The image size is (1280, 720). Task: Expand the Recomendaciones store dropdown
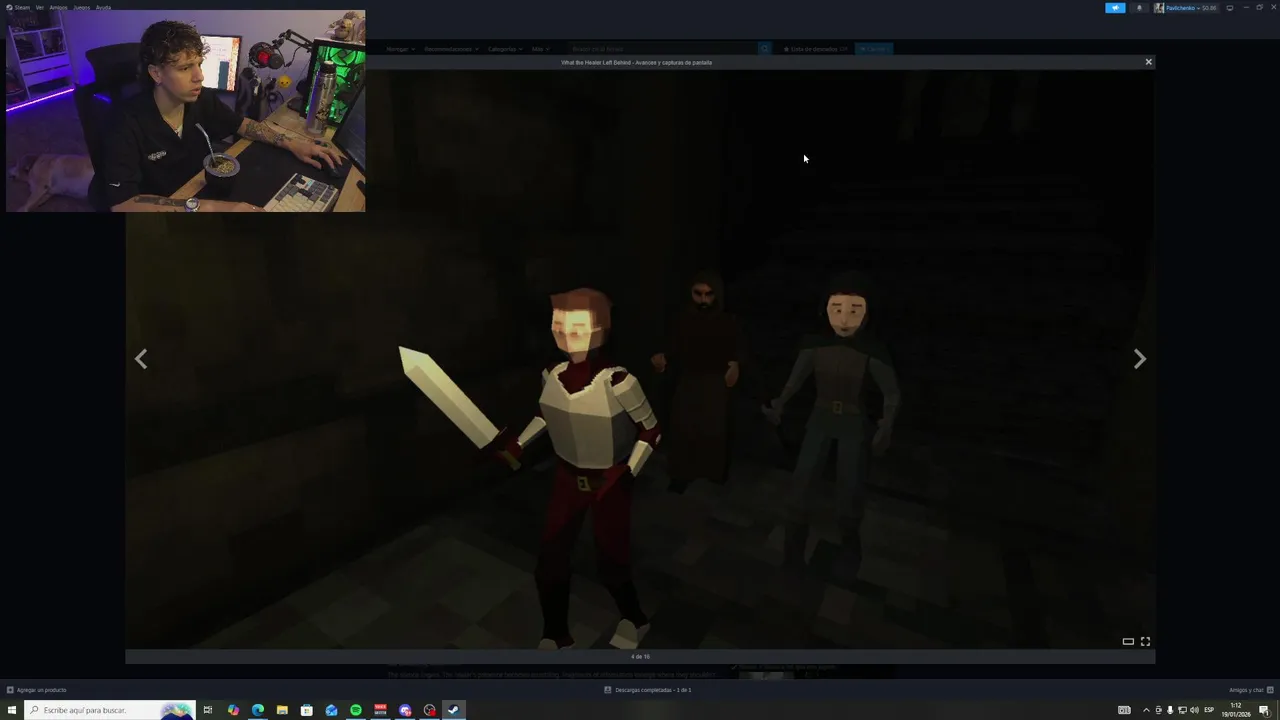pyautogui.click(x=451, y=49)
